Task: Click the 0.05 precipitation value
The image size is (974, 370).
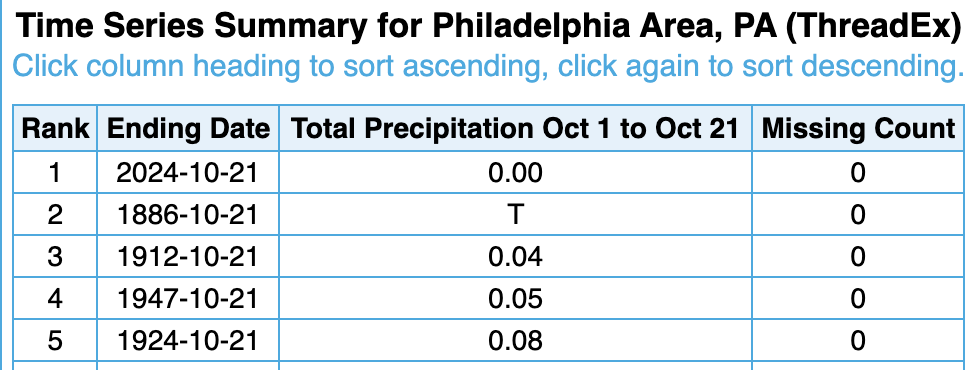Action: [515, 299]
